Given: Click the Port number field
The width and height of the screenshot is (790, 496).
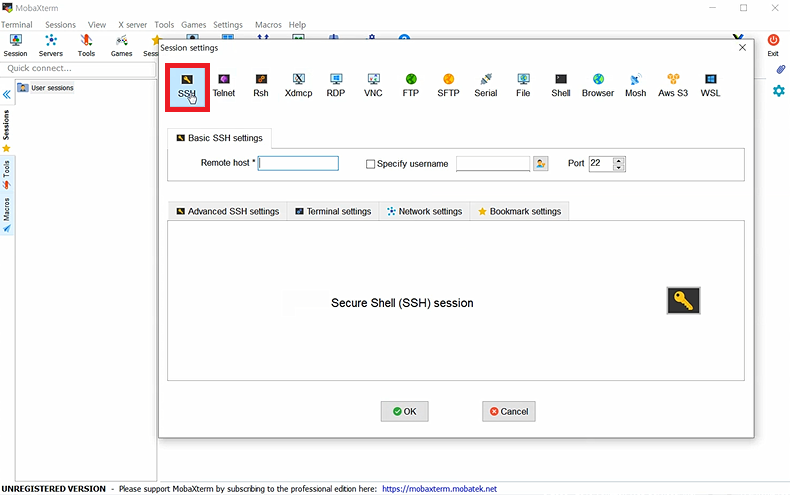Looking at the screenshot, I should (x=601, y=163).
